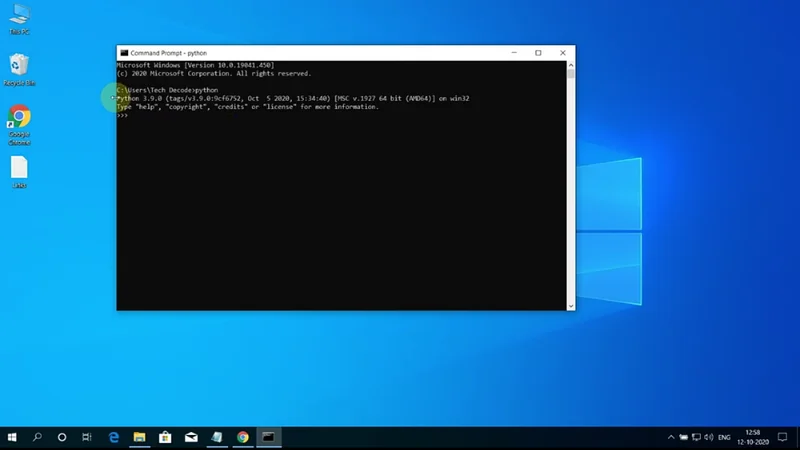Image resolution: width=800 pixels, height=450 pixels.
Task: Click the console scrollbar down arrow
Action: click(x=571, y=305)
